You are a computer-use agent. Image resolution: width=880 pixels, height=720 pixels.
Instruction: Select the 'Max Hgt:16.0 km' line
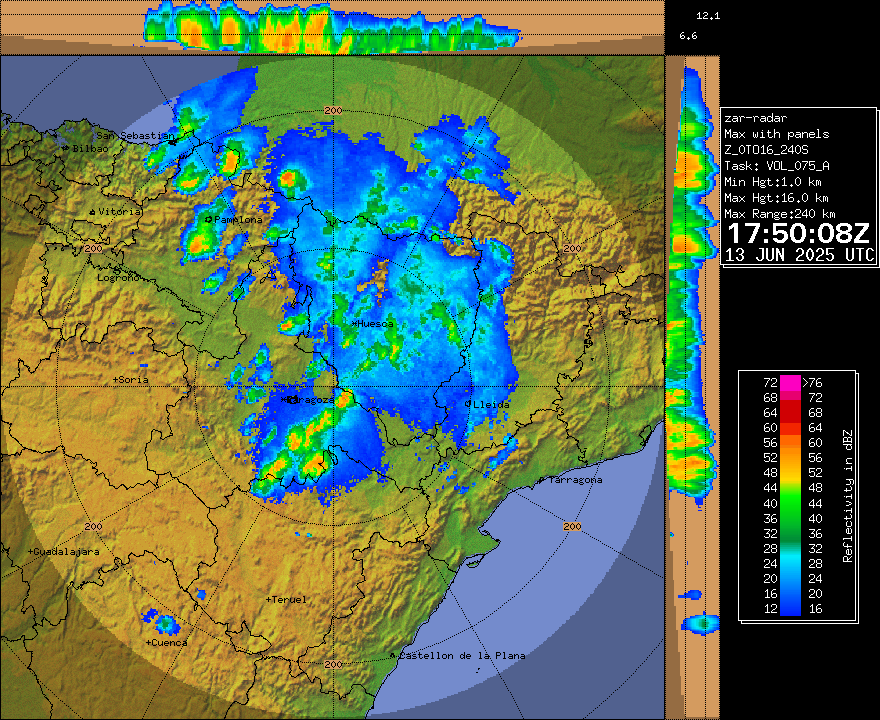776,198
